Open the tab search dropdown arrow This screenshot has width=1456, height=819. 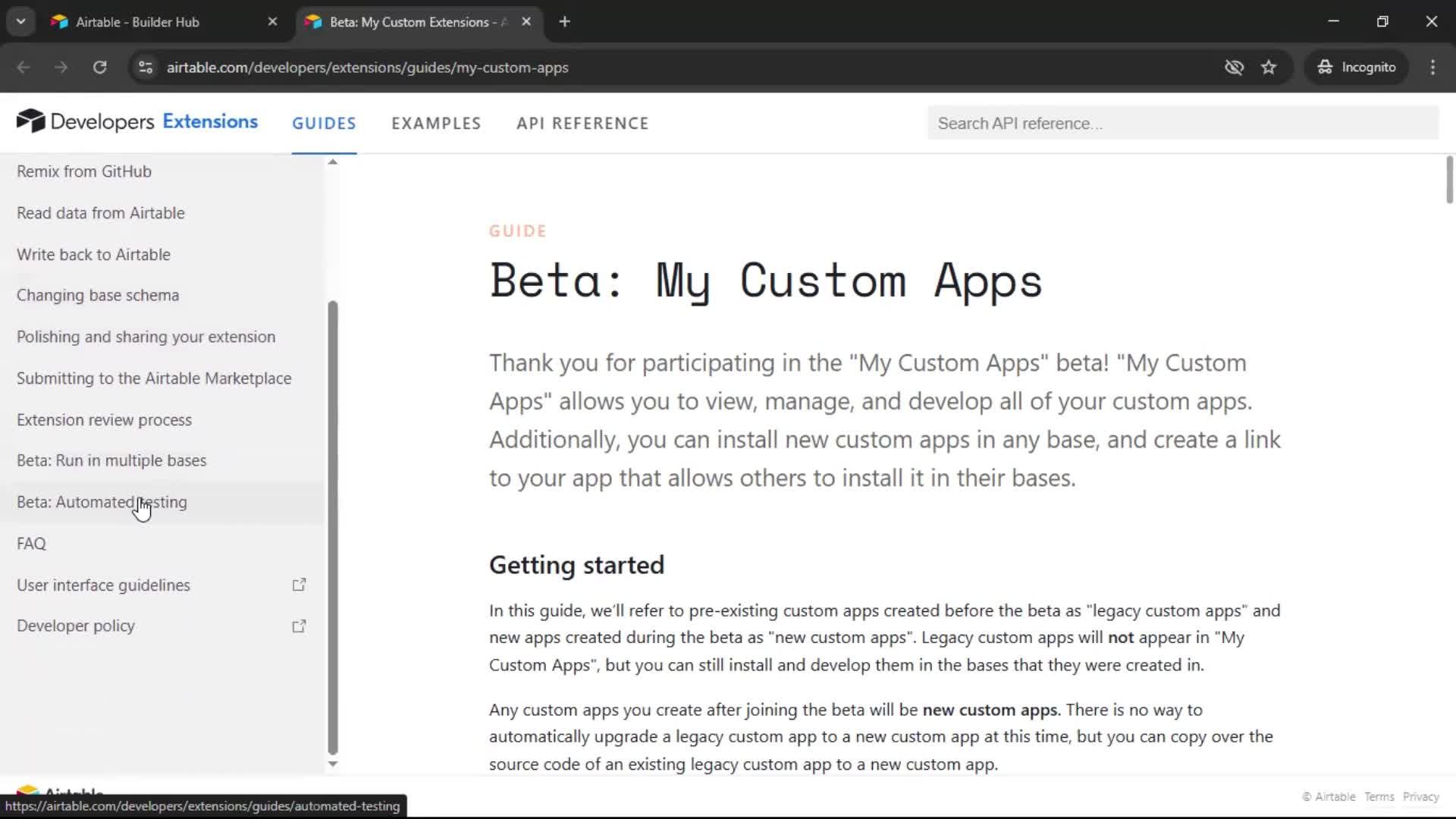pyautogui.click(x=20, y=22)
